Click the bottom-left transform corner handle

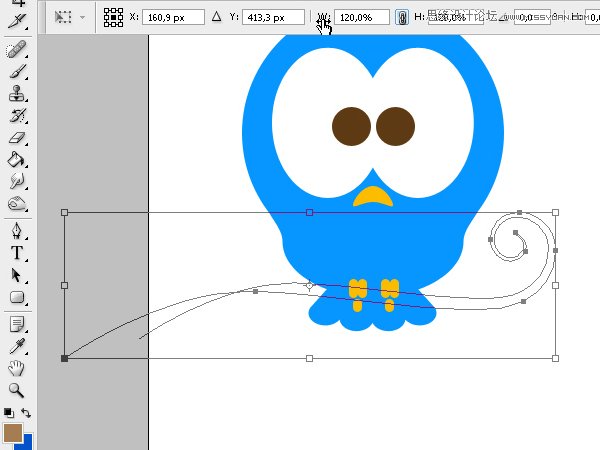(64, 359)
